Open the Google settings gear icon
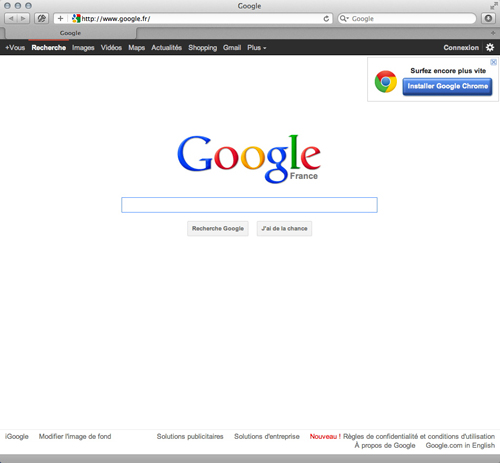The height and width of the screenshot is (463, 500). [490, 47]
